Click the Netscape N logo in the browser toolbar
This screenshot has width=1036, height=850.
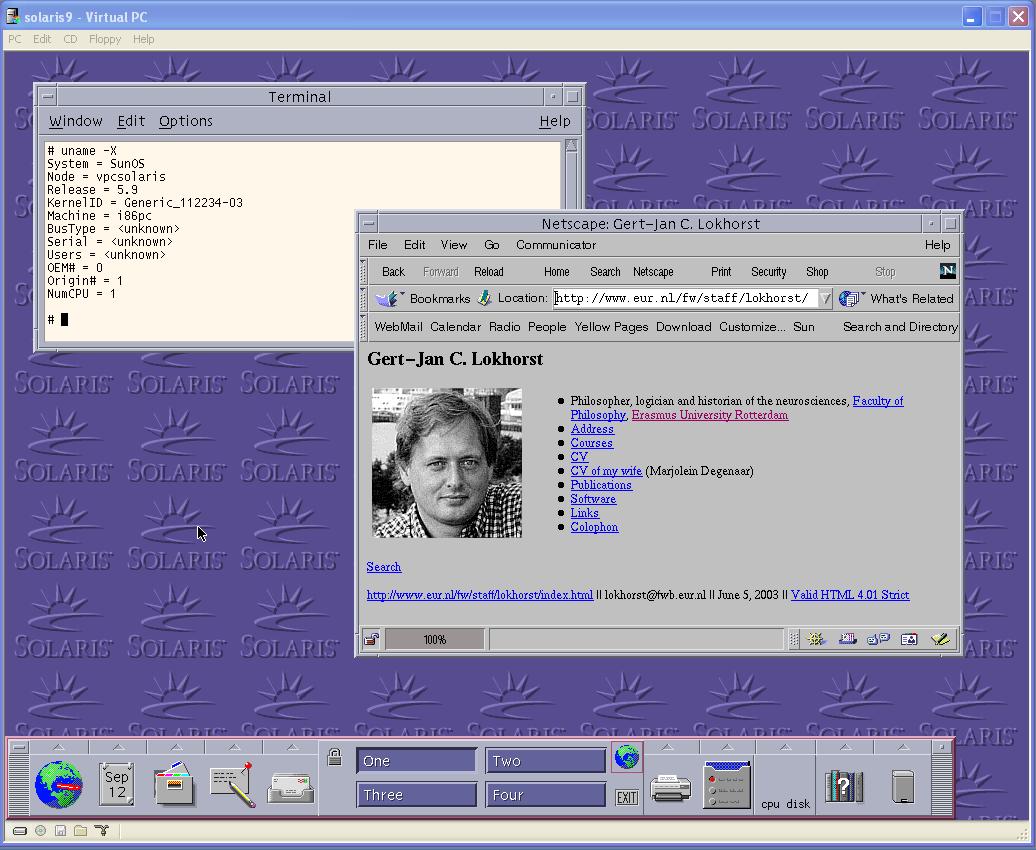tap(947, 271)
